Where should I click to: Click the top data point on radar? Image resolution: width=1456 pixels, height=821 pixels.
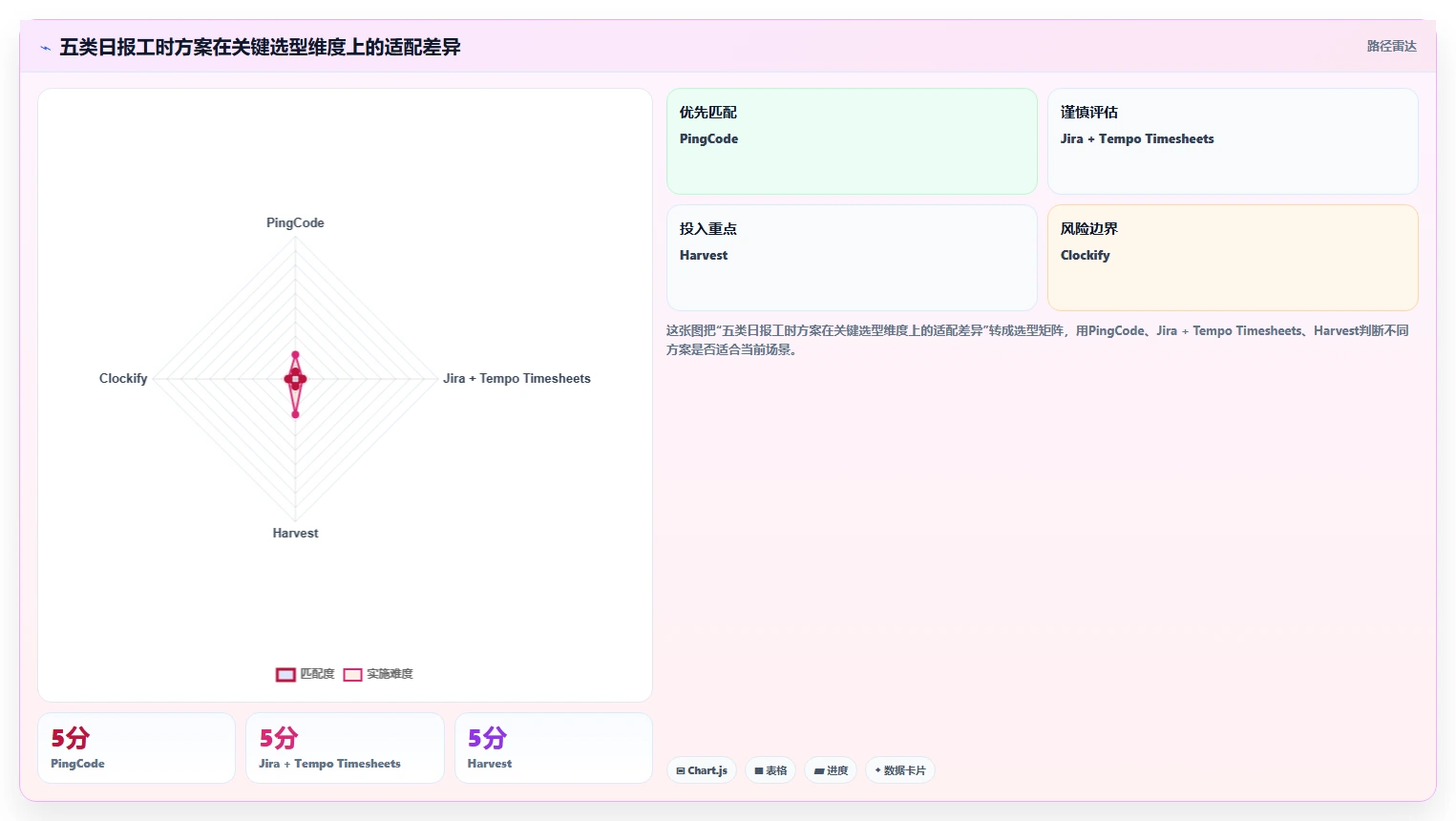295,355
